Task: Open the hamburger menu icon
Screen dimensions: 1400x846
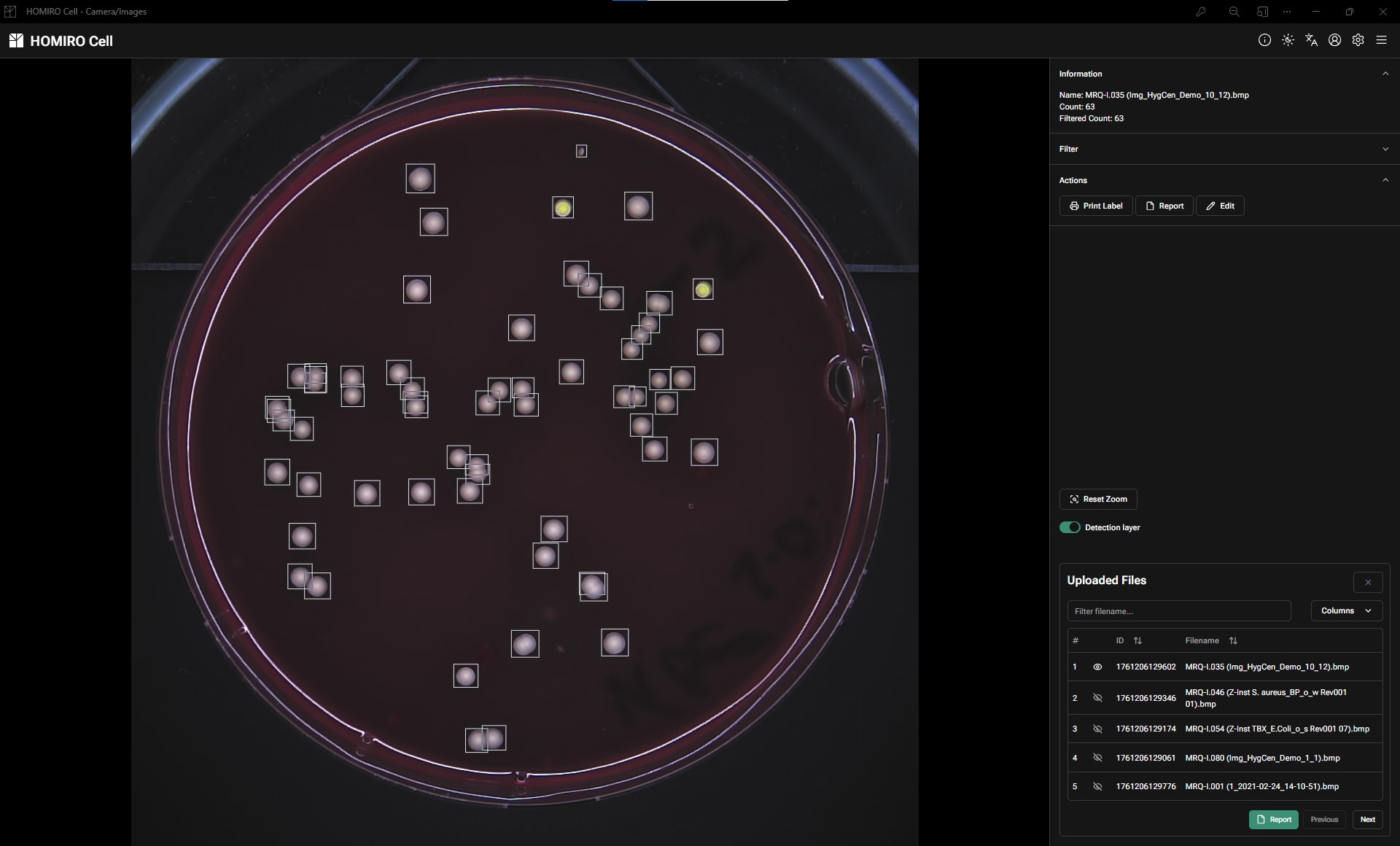Action: click(1382, 40)
